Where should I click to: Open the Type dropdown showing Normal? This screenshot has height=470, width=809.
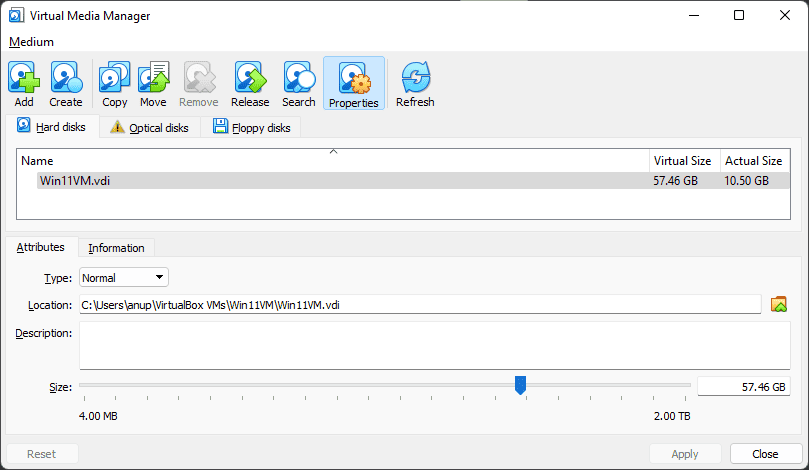(x=124, y=278)
